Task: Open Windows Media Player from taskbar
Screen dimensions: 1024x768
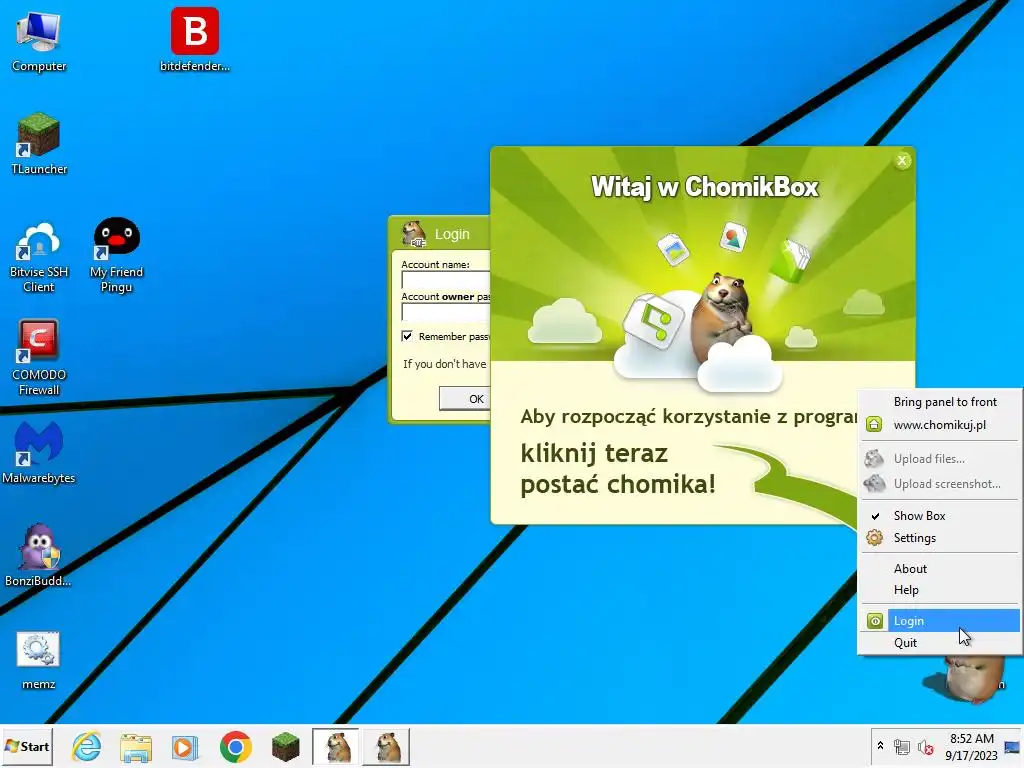Action: pos(185,747)
